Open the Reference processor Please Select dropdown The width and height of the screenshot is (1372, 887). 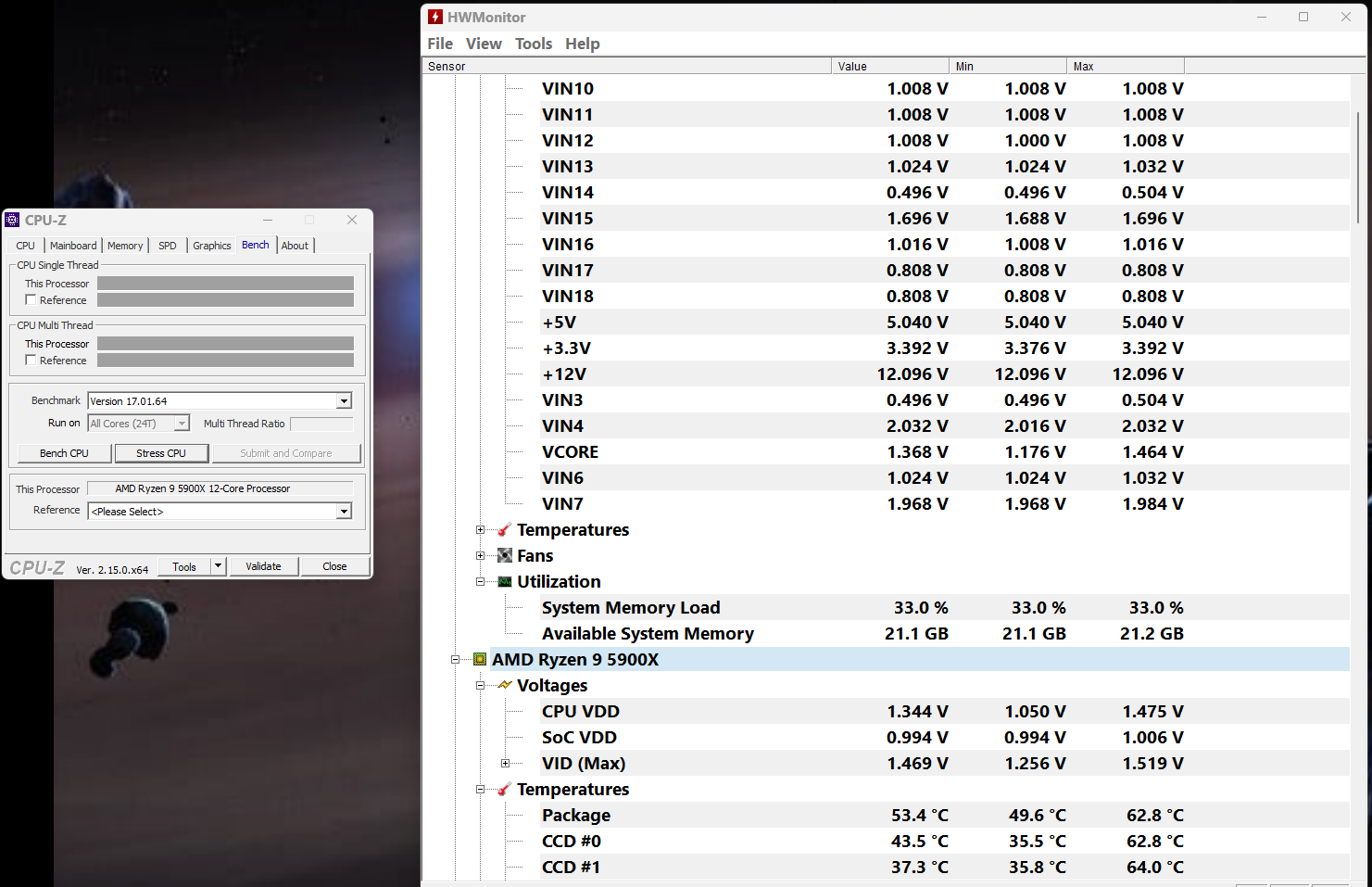[344, 512]
